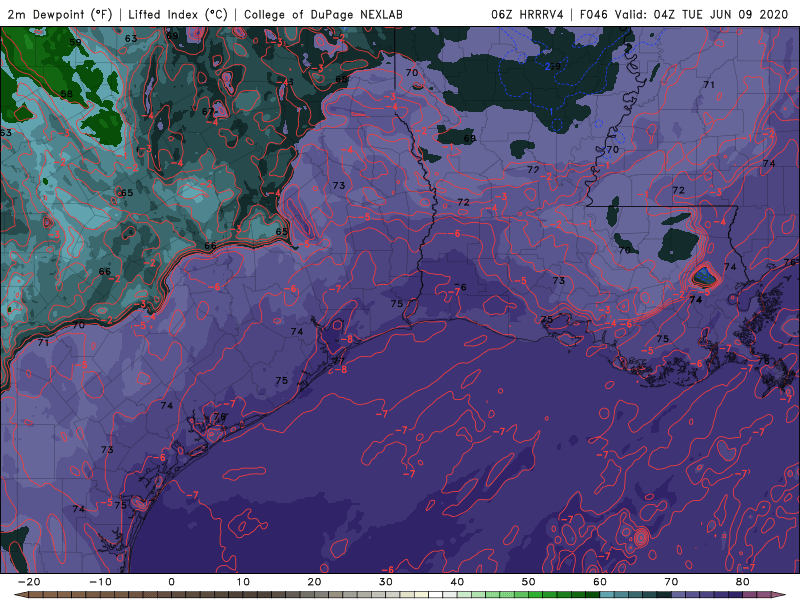Click the "College of DuPage NEXLAB" label
Screen dimensions: 800x600
(x=323, y=14)
